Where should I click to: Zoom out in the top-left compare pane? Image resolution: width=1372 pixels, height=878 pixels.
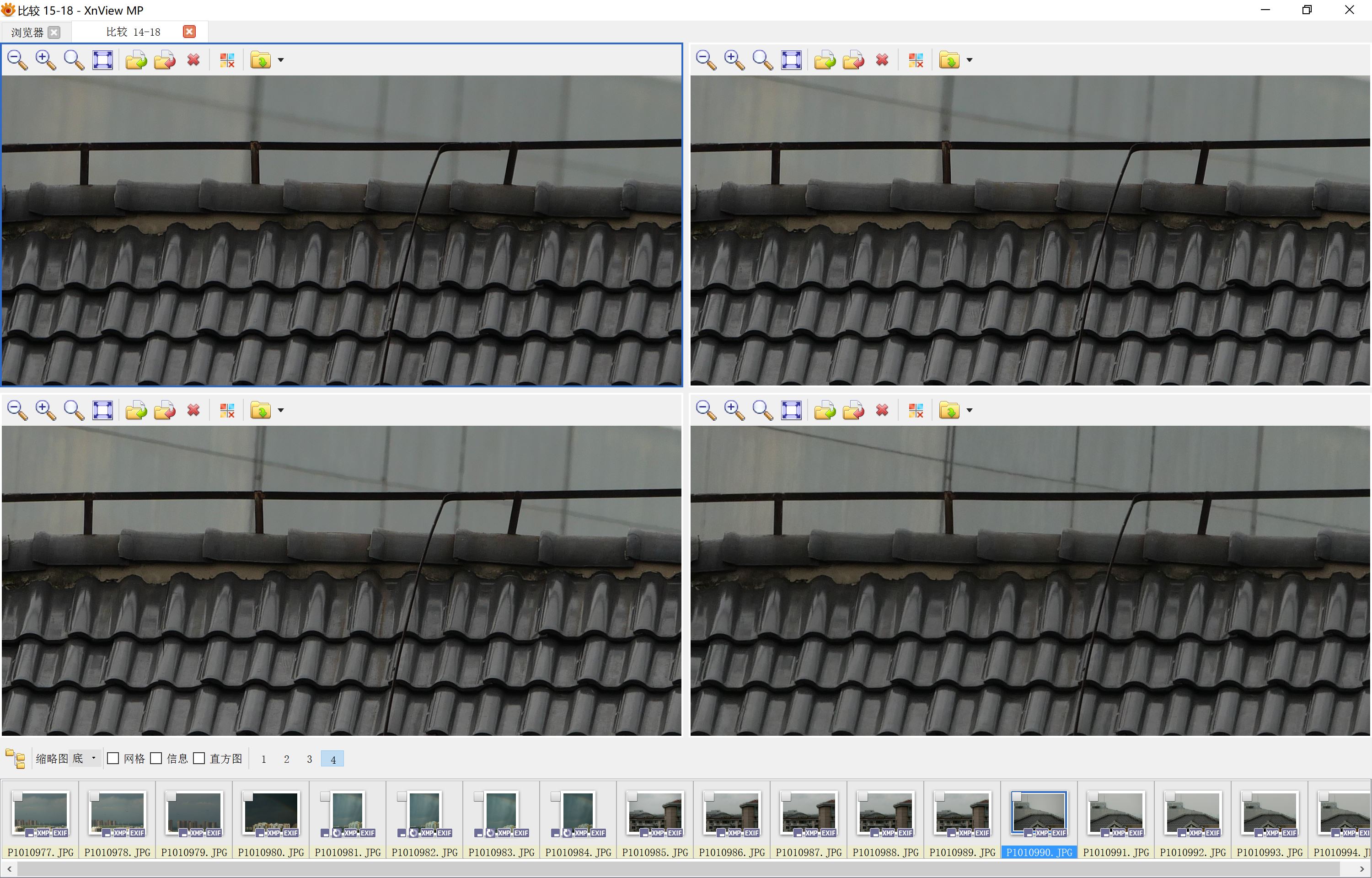[x=17, y=60]
